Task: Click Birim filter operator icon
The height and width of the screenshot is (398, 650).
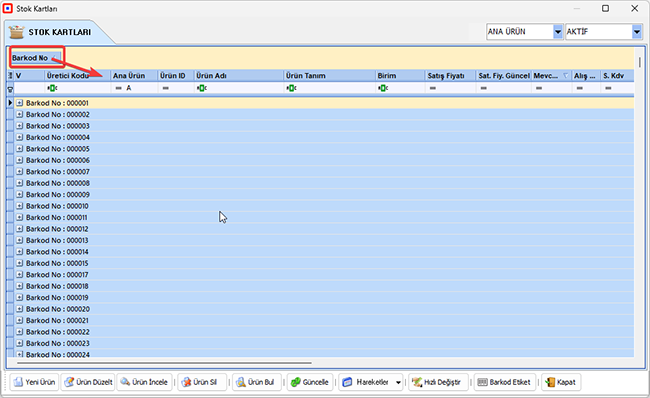Action: click(x=383, y=88)
